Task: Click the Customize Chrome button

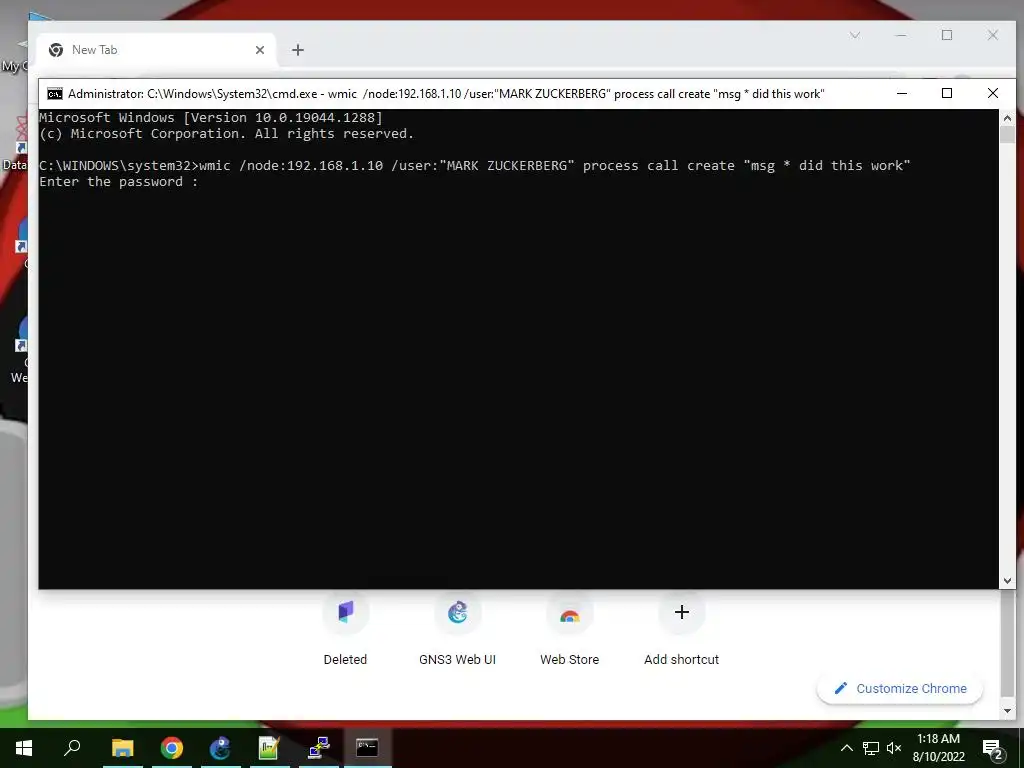Action: pyautogui.click(x=900, y=689)
